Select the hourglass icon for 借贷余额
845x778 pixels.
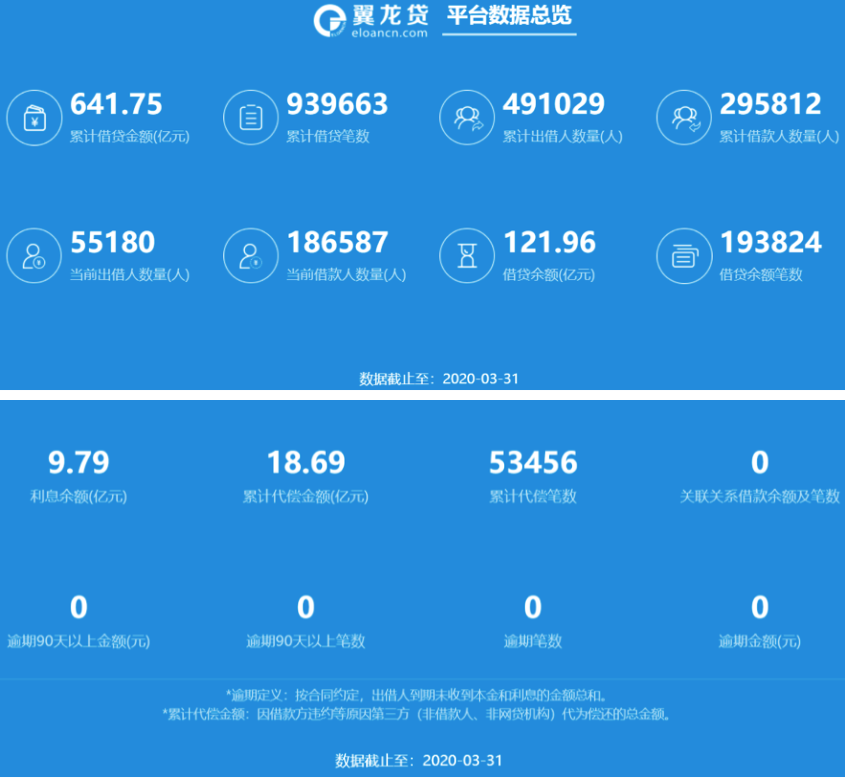[467, 256]
